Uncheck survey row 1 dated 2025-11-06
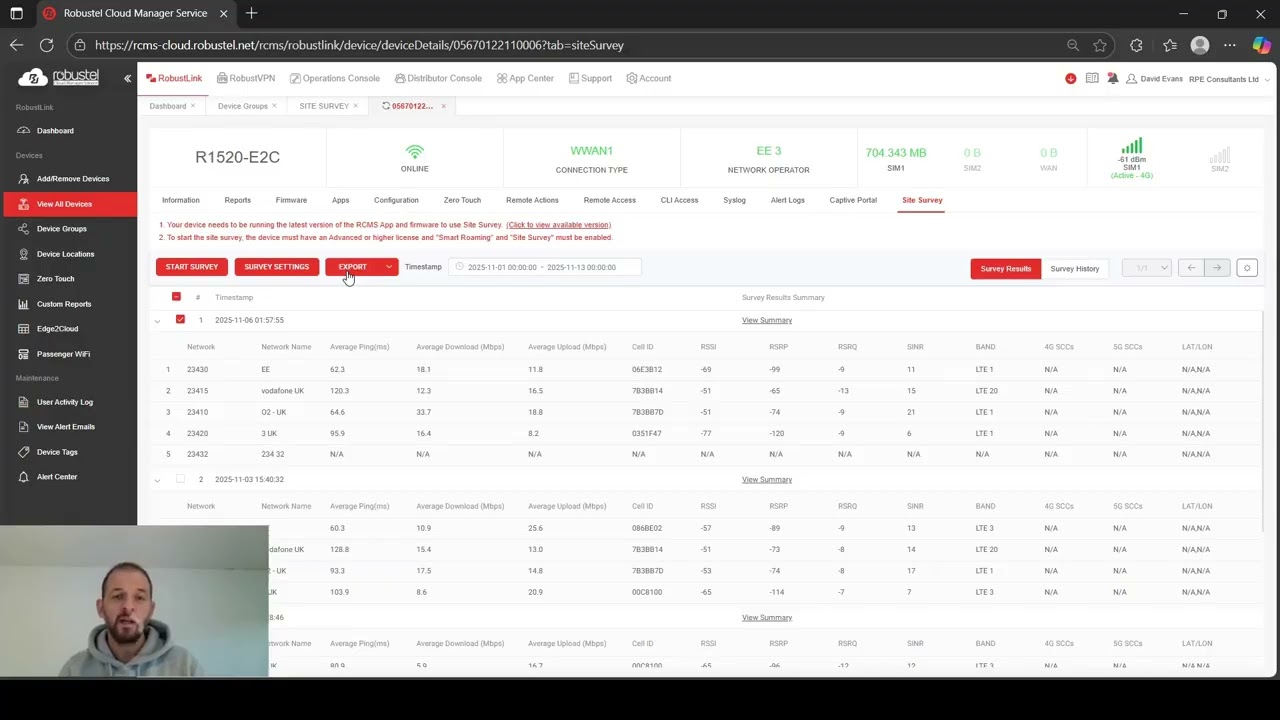Screen dimensions: 1280x720 tap(180, 320)
